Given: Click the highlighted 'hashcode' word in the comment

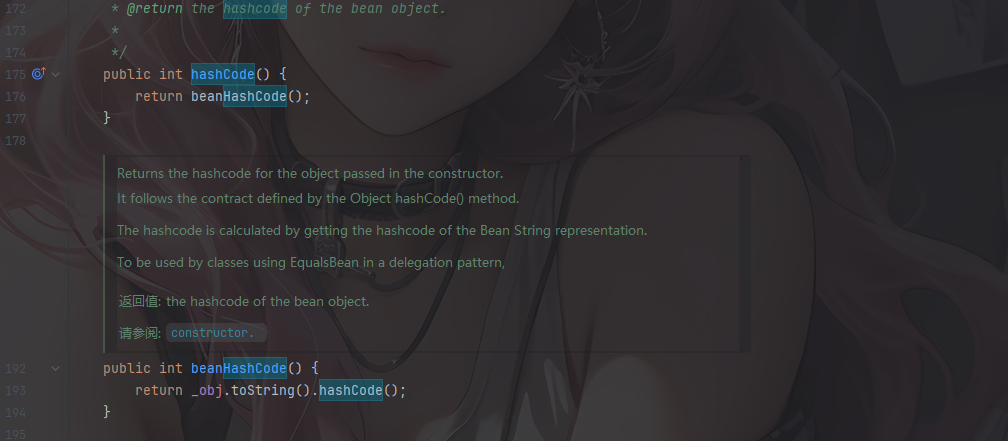Looking at the screenshot, I should (x=255, y=9).
